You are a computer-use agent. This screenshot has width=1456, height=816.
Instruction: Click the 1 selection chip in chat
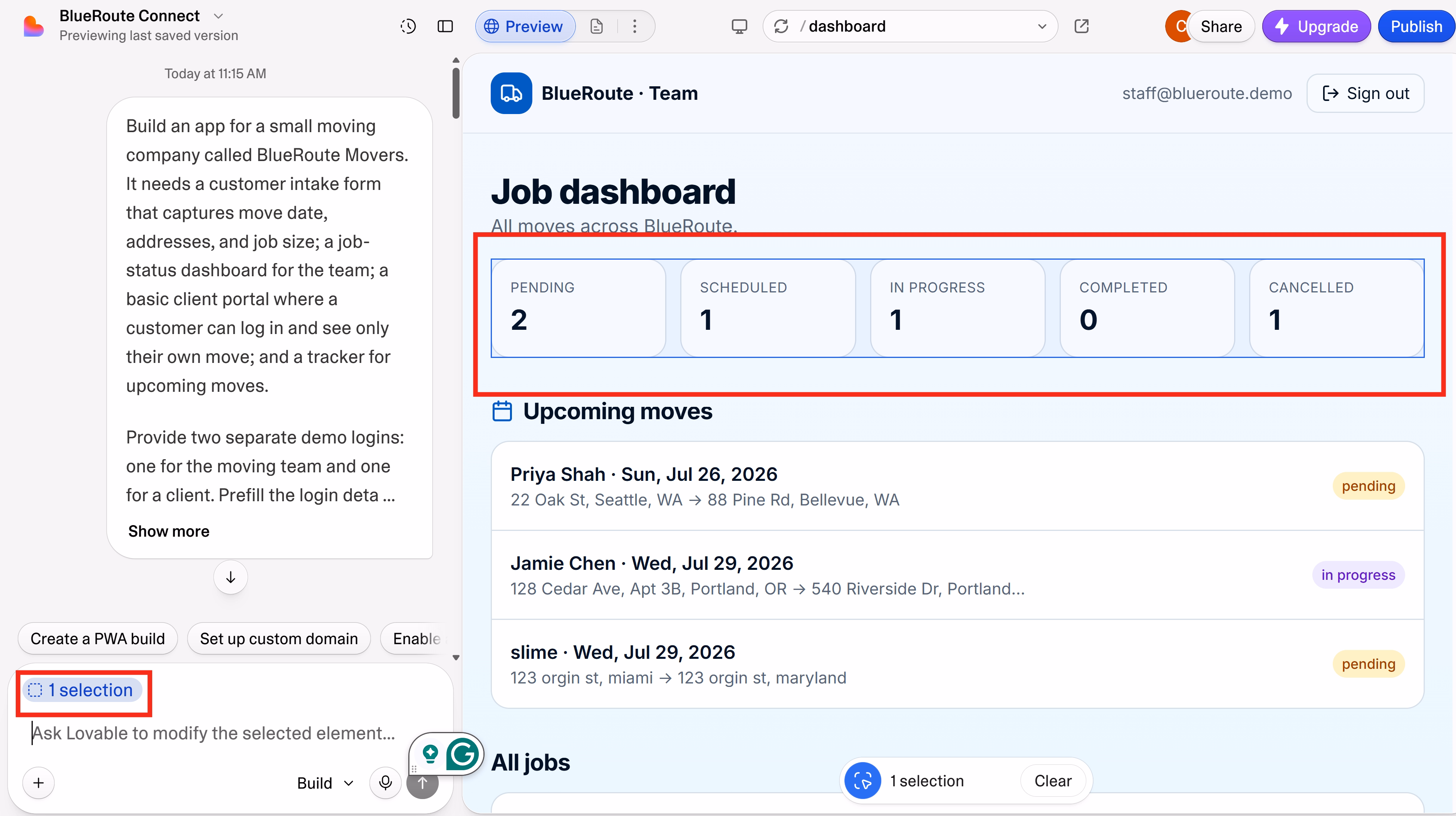[x=82, y=690]
